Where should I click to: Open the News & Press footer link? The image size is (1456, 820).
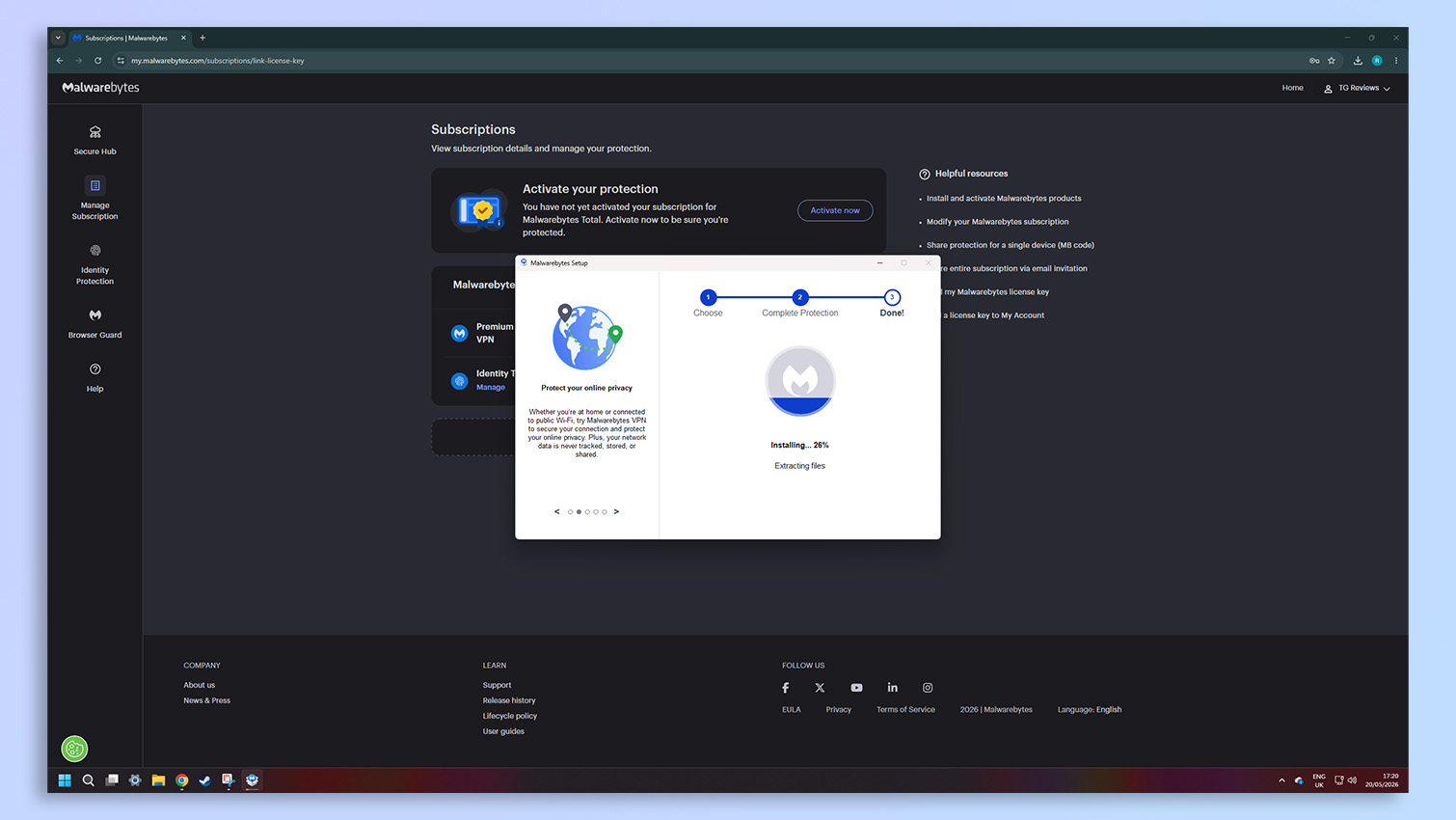pos(207,700)
